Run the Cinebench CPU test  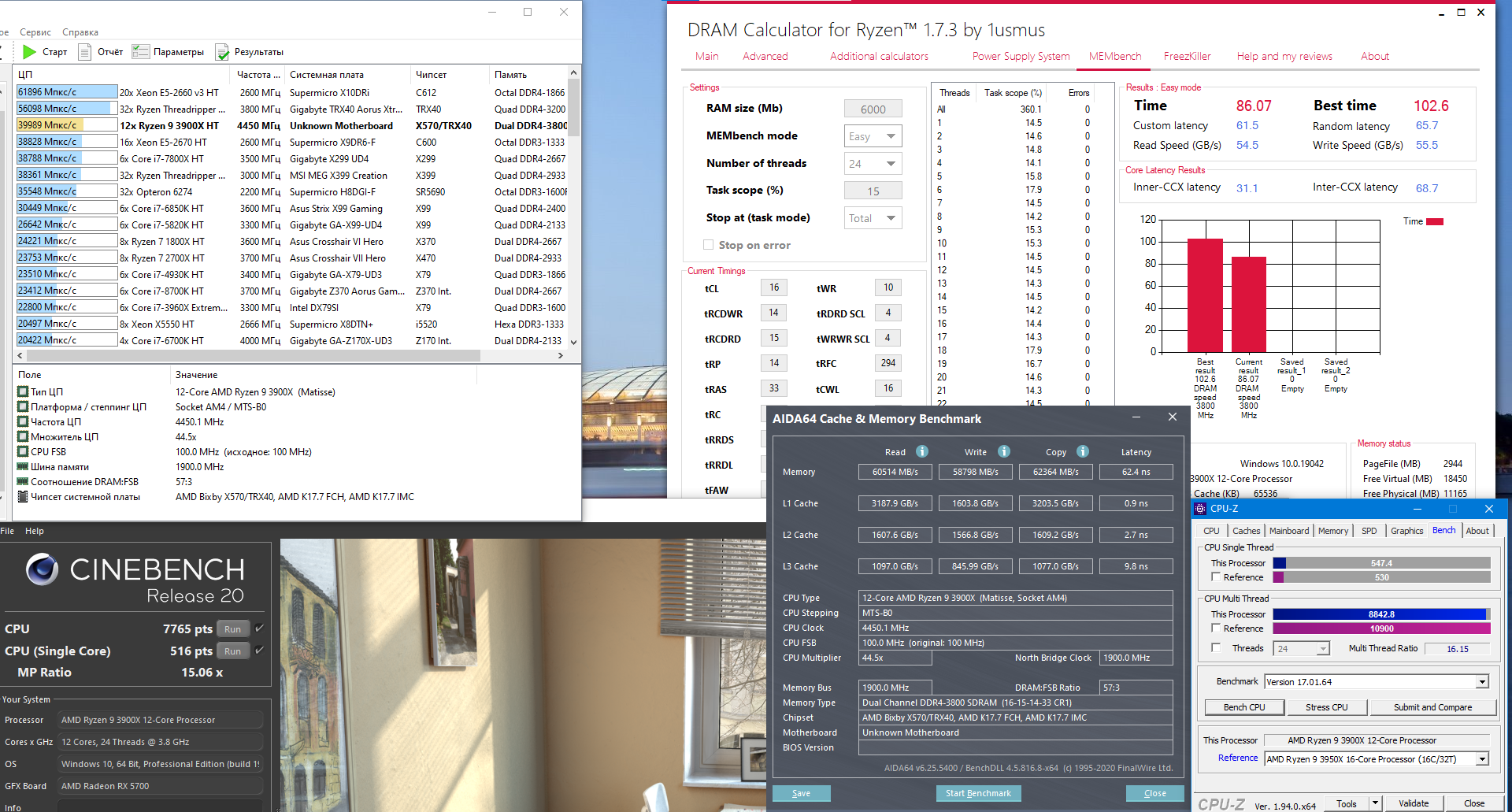[232, 628]
